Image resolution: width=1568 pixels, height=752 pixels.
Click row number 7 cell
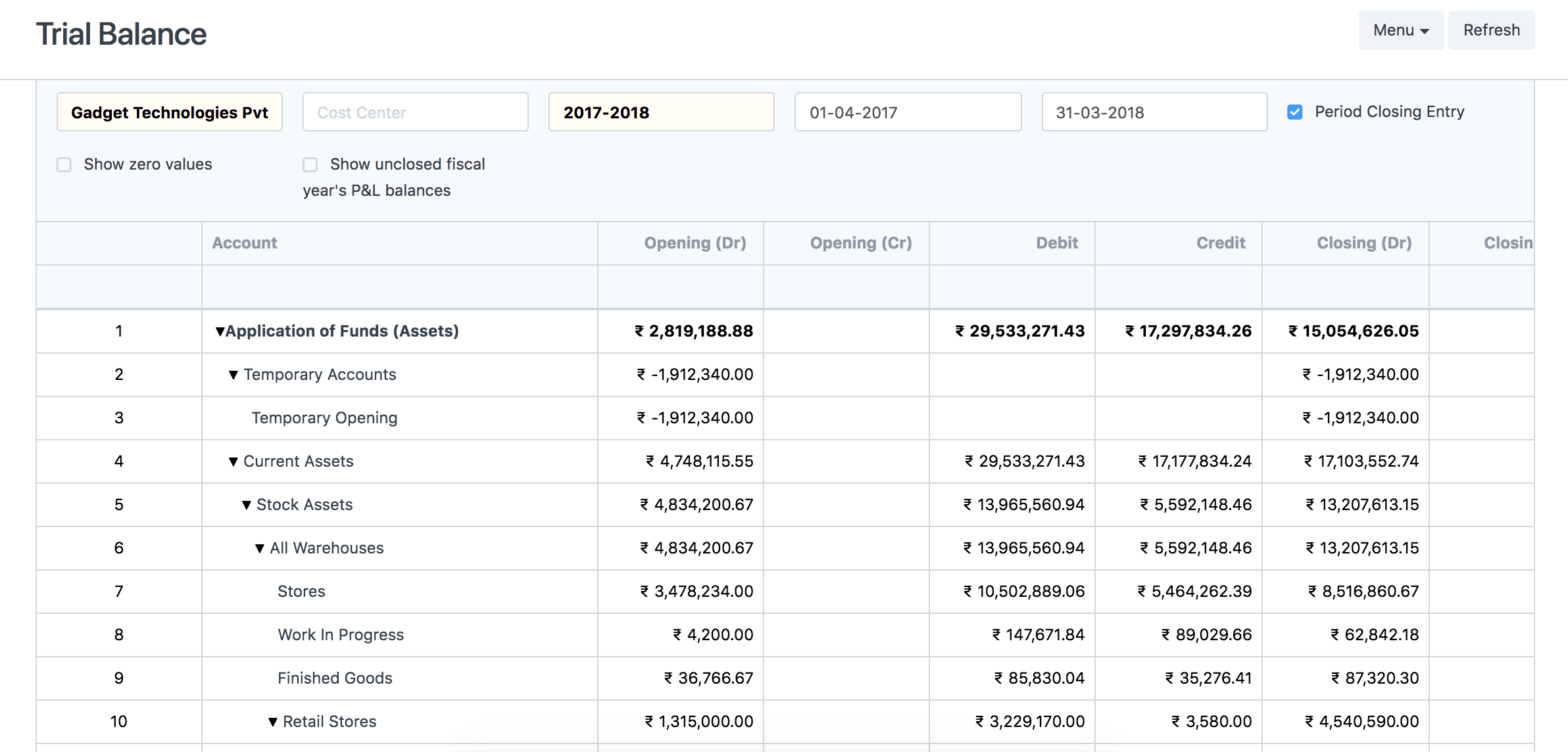[119, 592]
